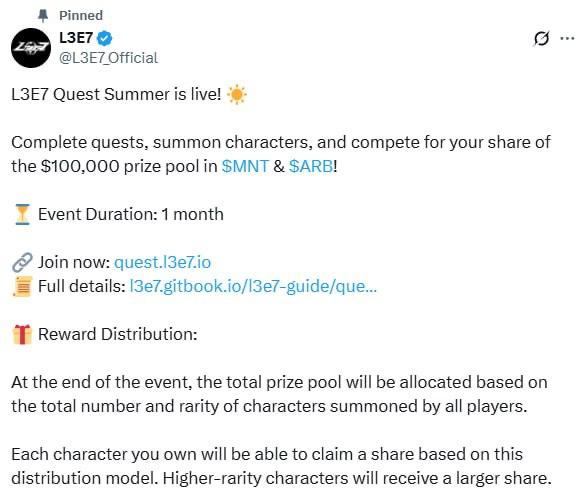Open the $ARB cashtag

click(x=311, y=166)
